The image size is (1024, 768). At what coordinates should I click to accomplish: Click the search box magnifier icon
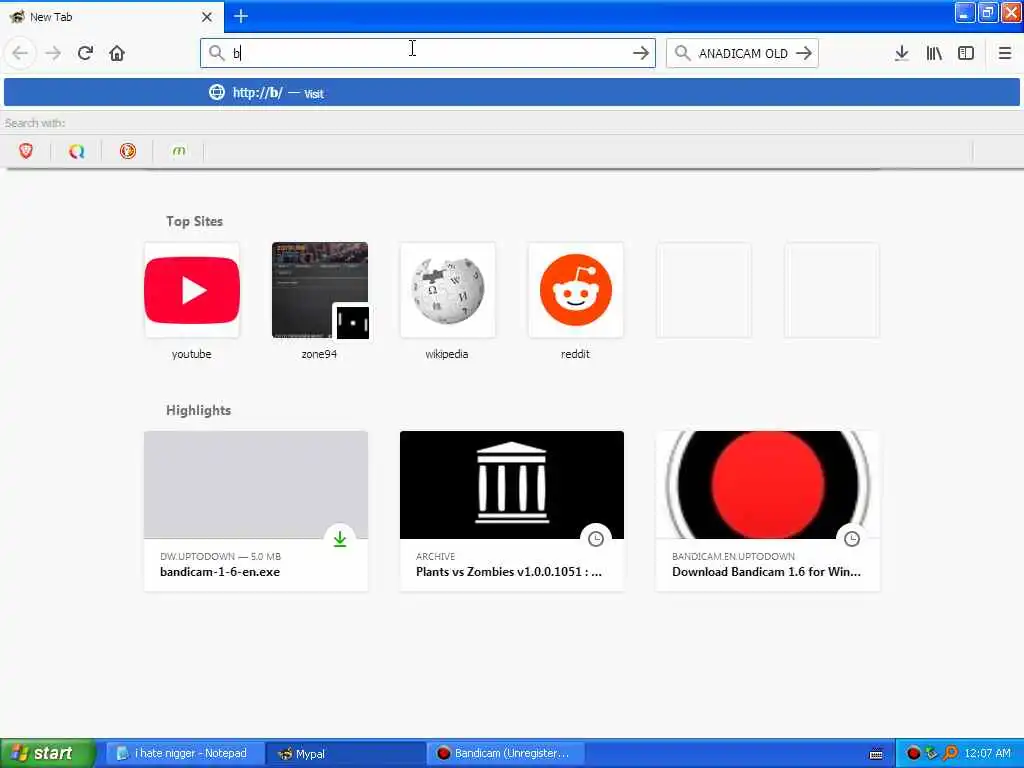tap(682, 53)
